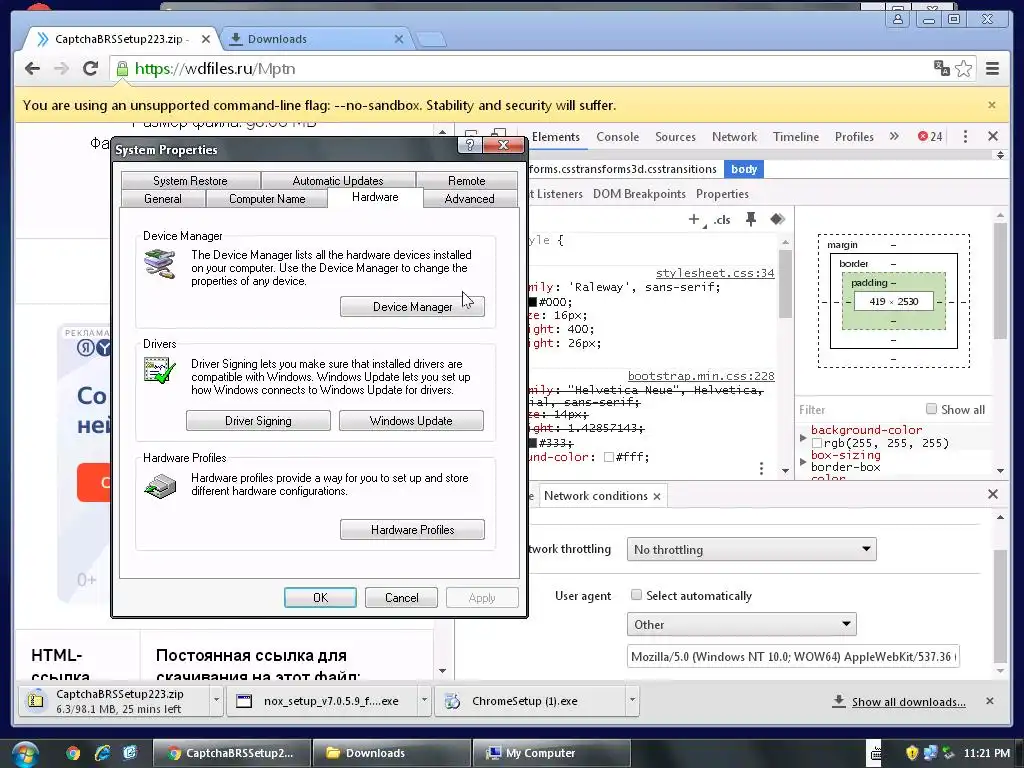
Task: Show more DevTools tabs with chevron
Action: pos(894,136)
